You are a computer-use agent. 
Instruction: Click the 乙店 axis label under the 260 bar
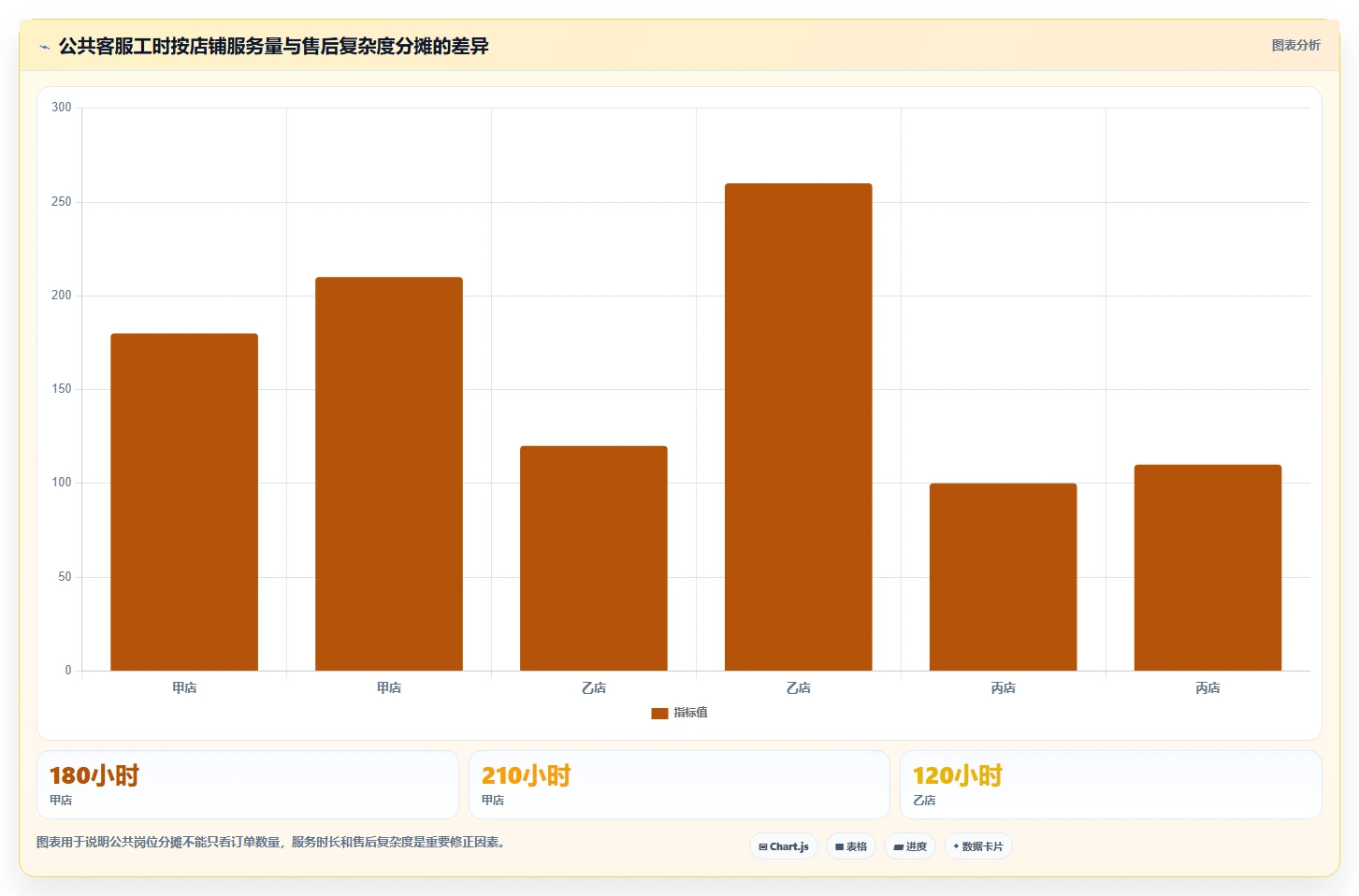pyautogui.click(x=799, y=687)
